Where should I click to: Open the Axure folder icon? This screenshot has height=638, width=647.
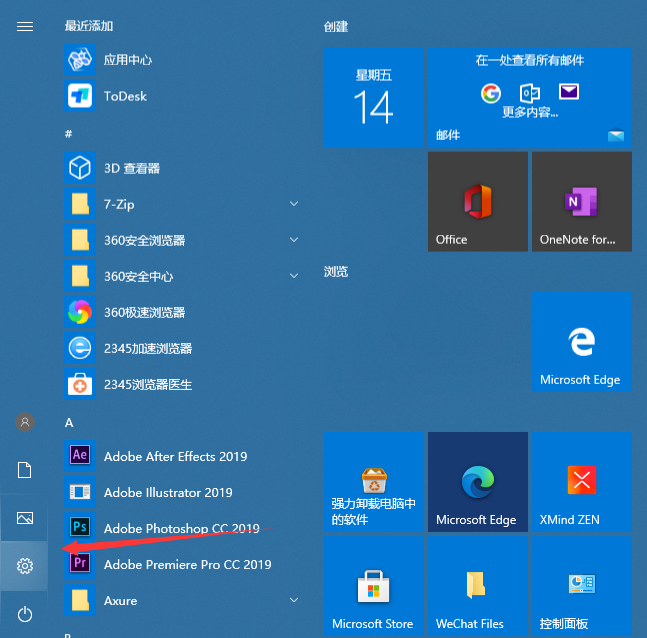(x=80, y=600)
